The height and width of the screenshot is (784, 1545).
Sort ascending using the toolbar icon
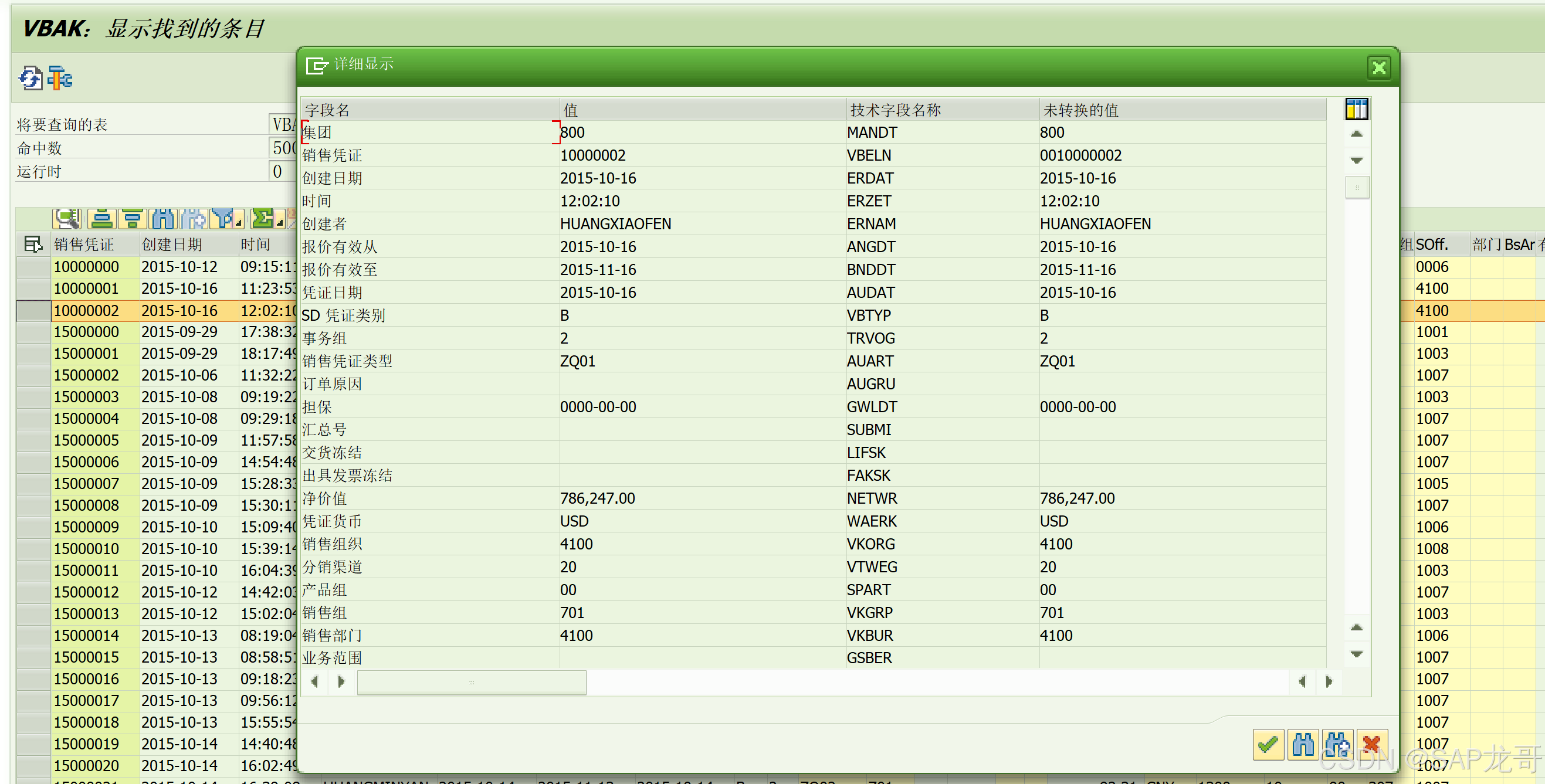(x=101, y=219)
